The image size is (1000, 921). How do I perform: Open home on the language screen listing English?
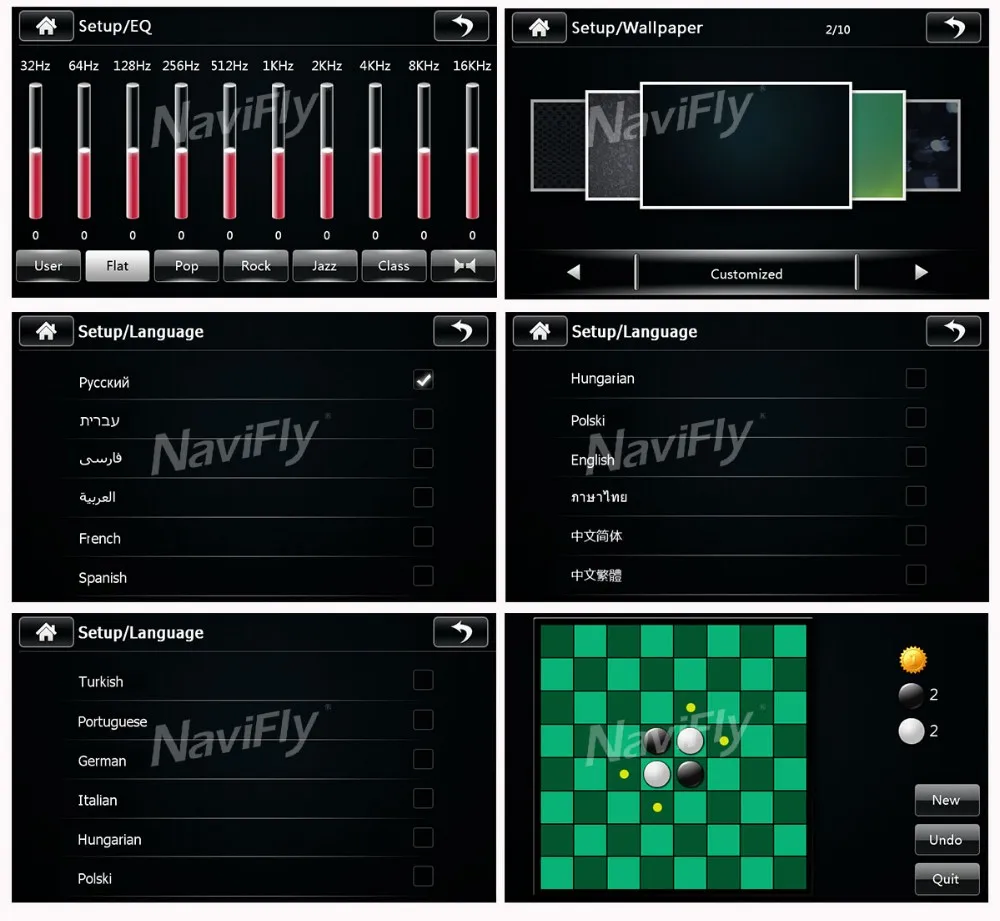(x=540, y=331)
